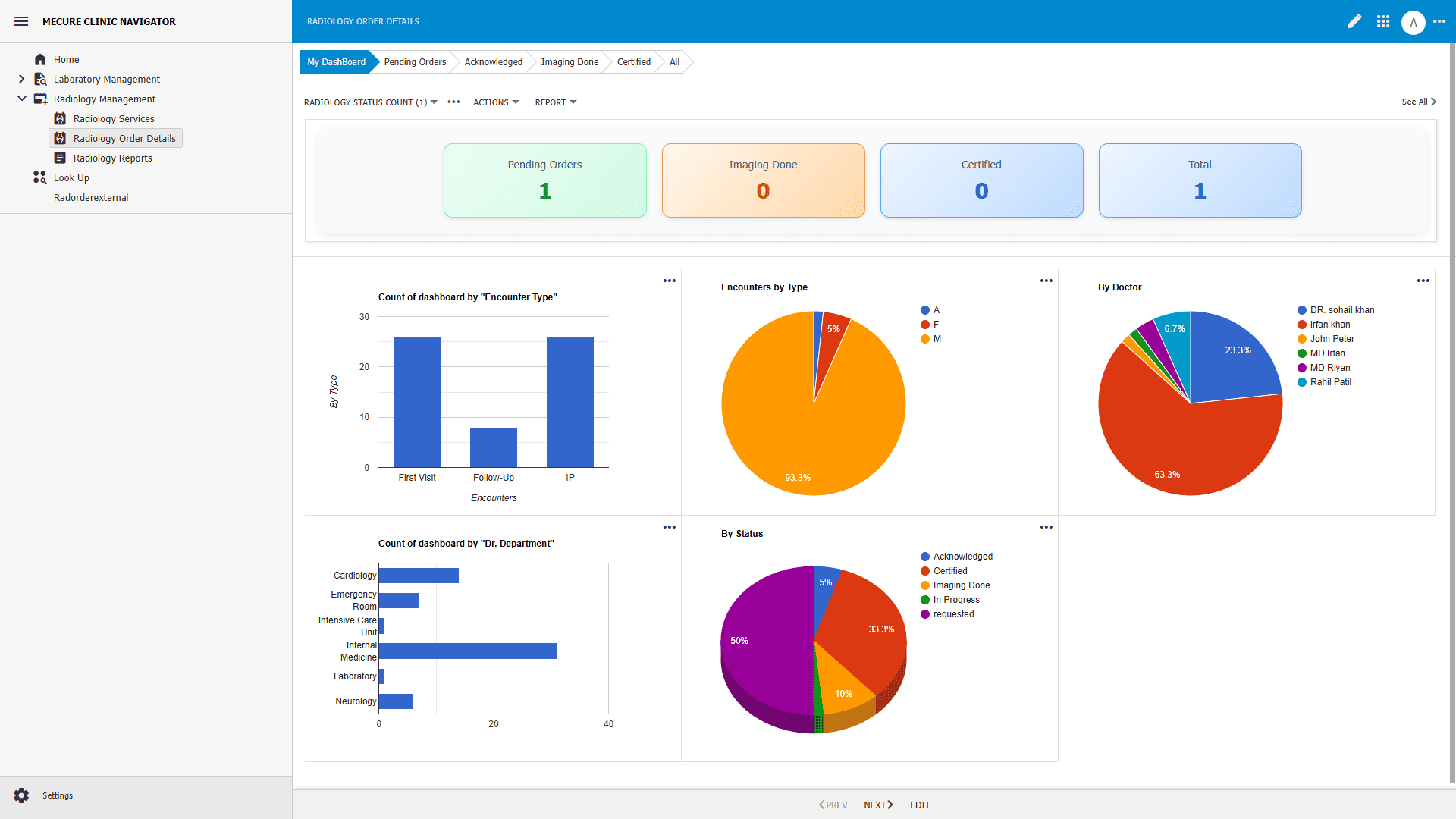
Task: Open options menu on 'By Status' chart
Action: pyautogui.click(x=1046, y=527)
